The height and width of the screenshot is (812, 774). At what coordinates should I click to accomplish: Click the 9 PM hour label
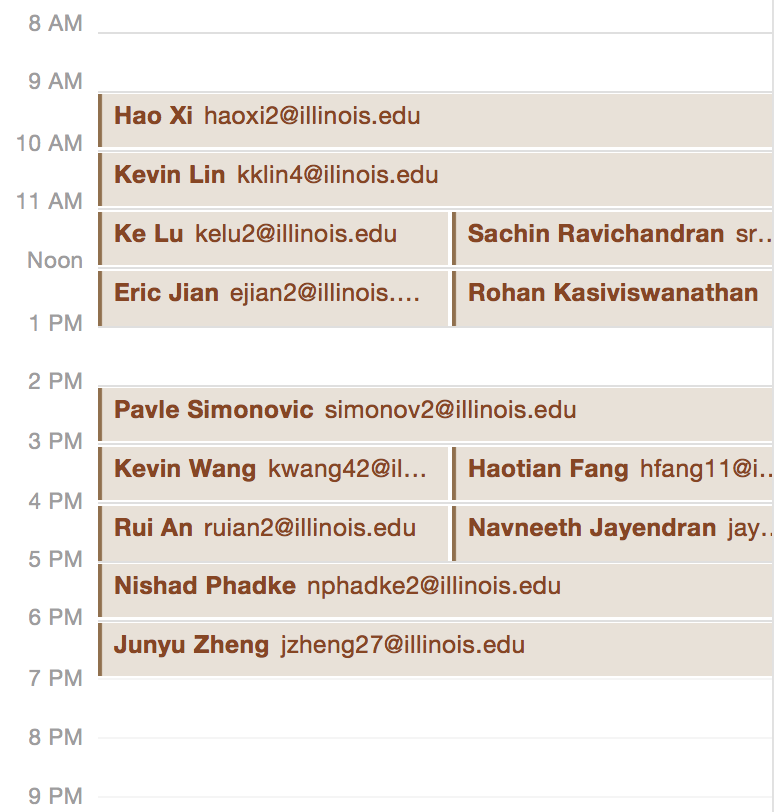point(55,797)
